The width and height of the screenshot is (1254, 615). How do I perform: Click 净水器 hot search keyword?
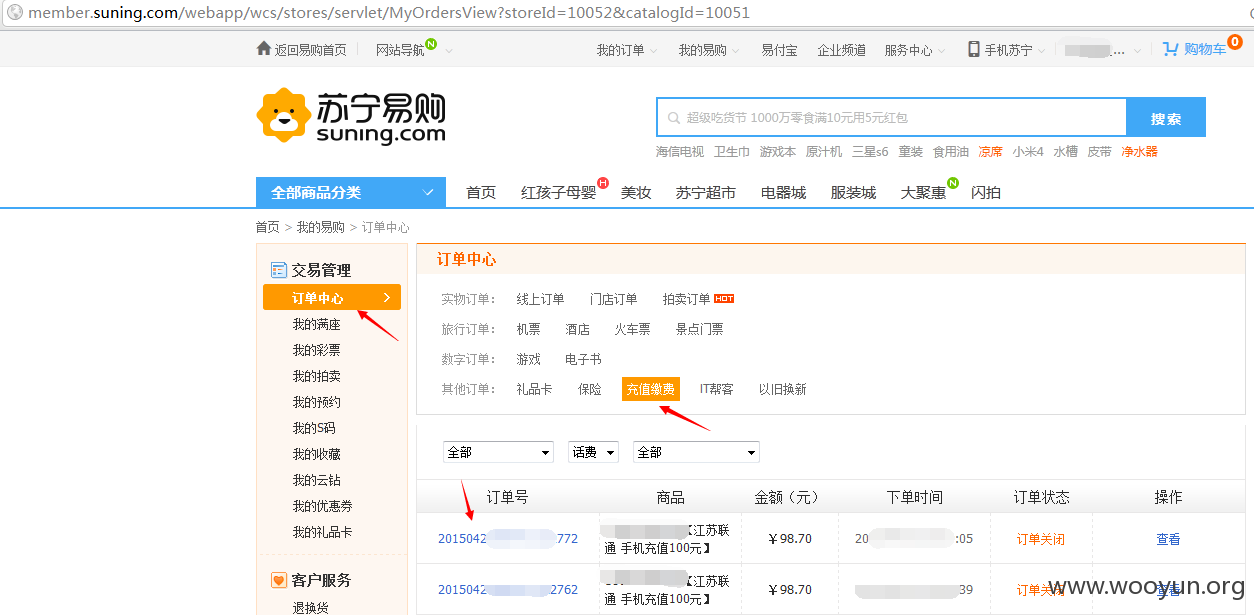[1139, 152]
